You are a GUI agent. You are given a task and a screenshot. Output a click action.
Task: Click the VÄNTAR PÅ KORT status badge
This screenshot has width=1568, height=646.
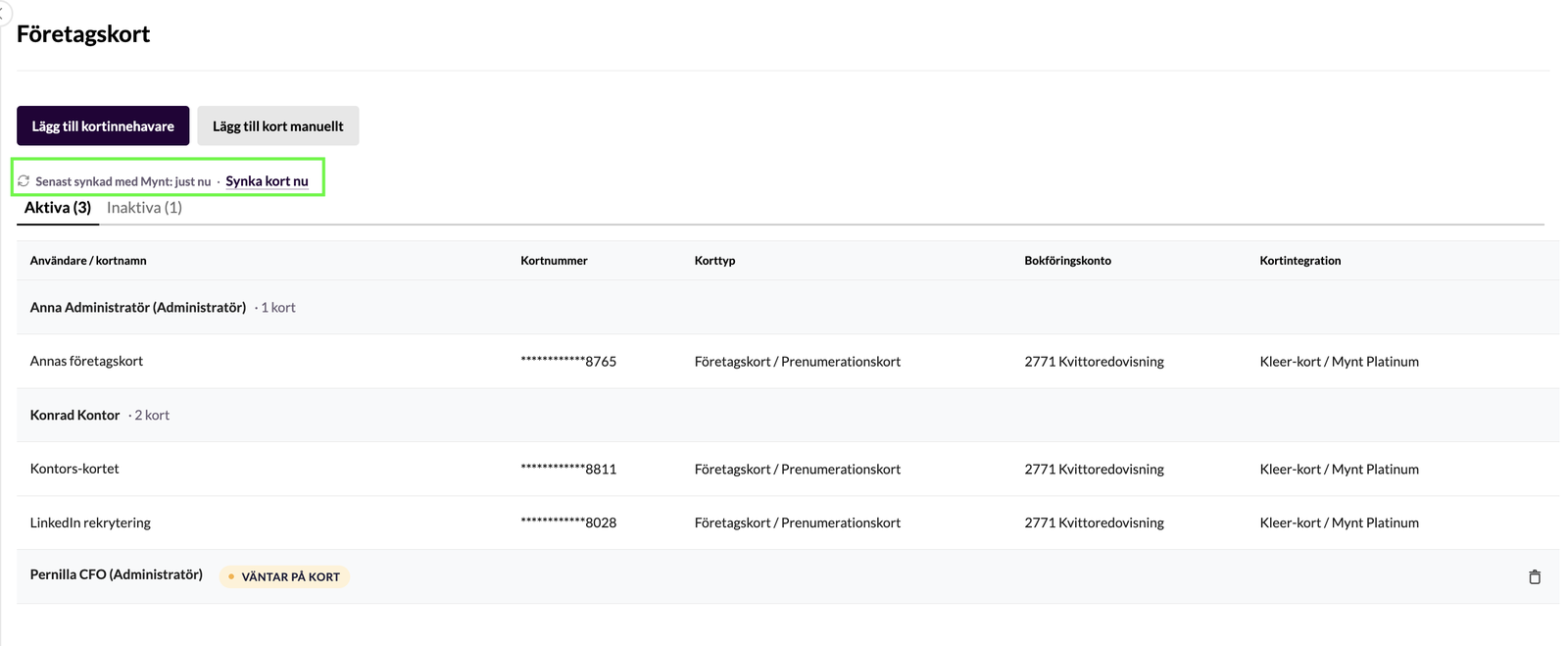point(284,576)
